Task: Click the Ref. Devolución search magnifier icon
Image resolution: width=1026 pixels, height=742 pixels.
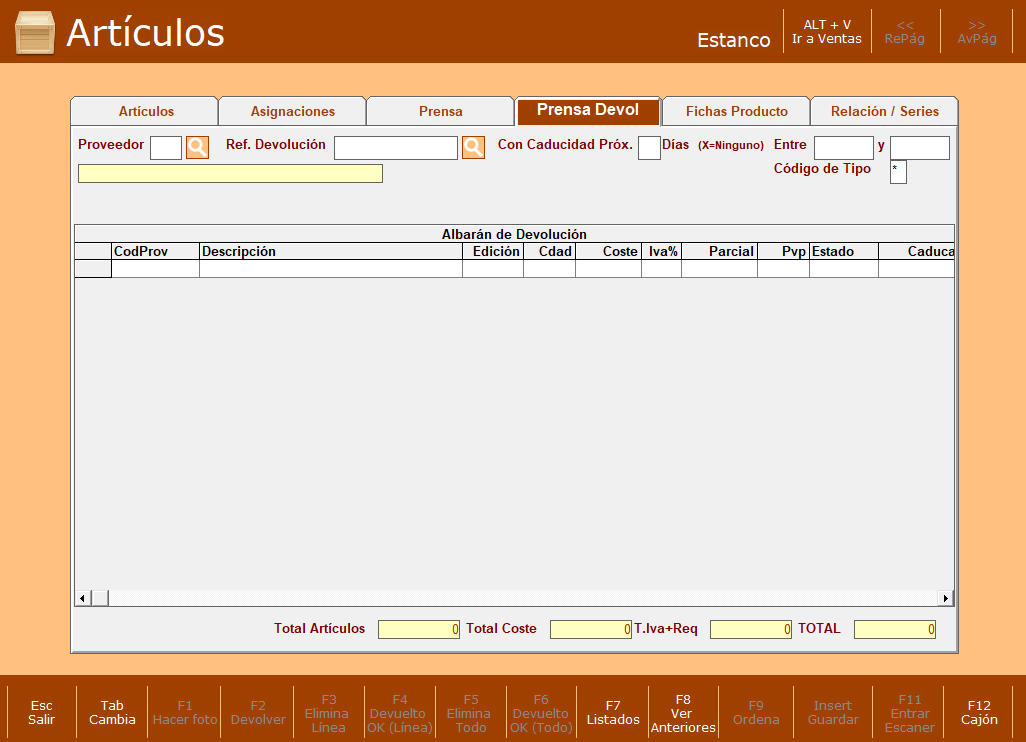Action: click(473, 147)
